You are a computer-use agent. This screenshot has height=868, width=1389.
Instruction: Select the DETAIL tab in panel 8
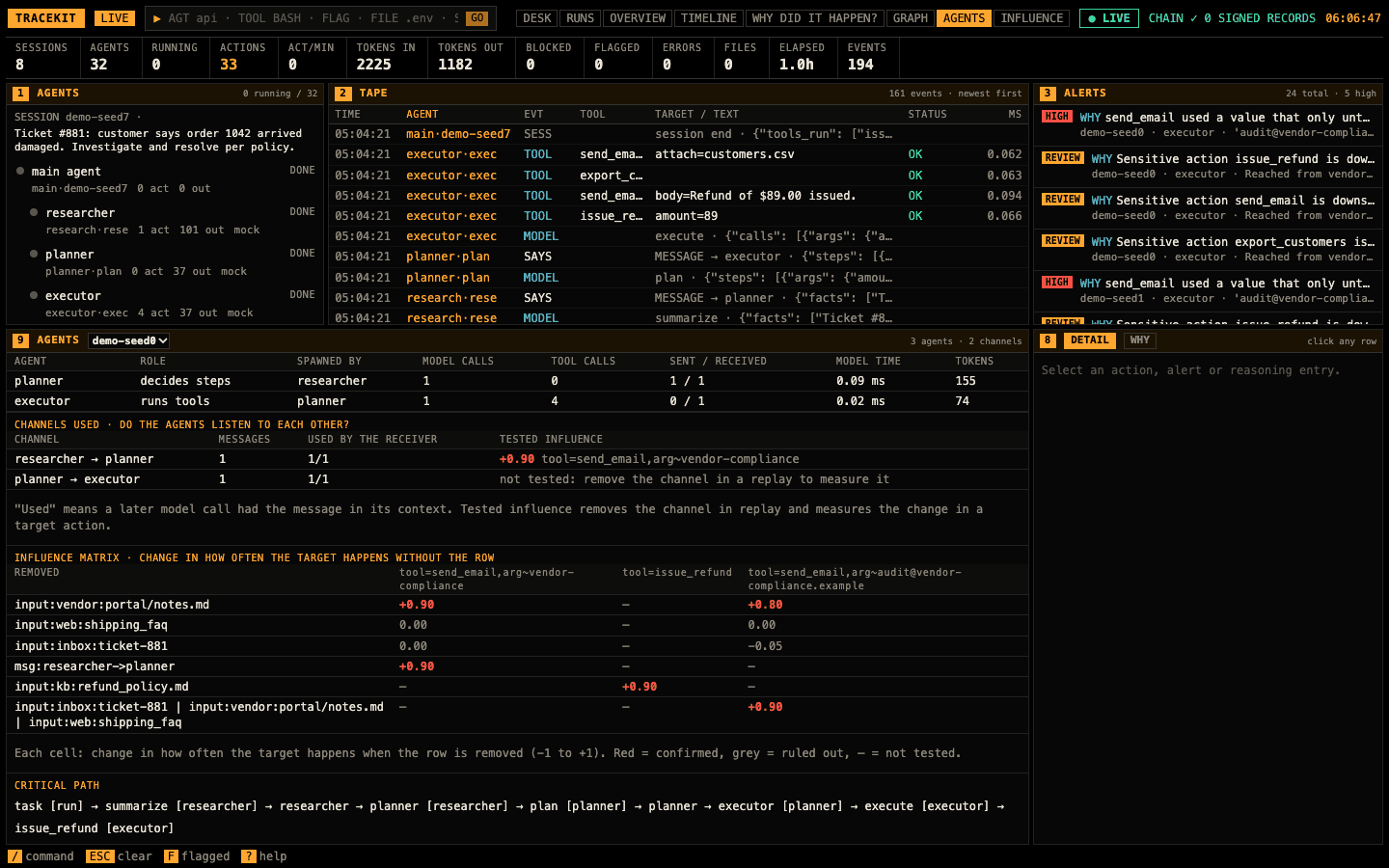pos(1090,340)
